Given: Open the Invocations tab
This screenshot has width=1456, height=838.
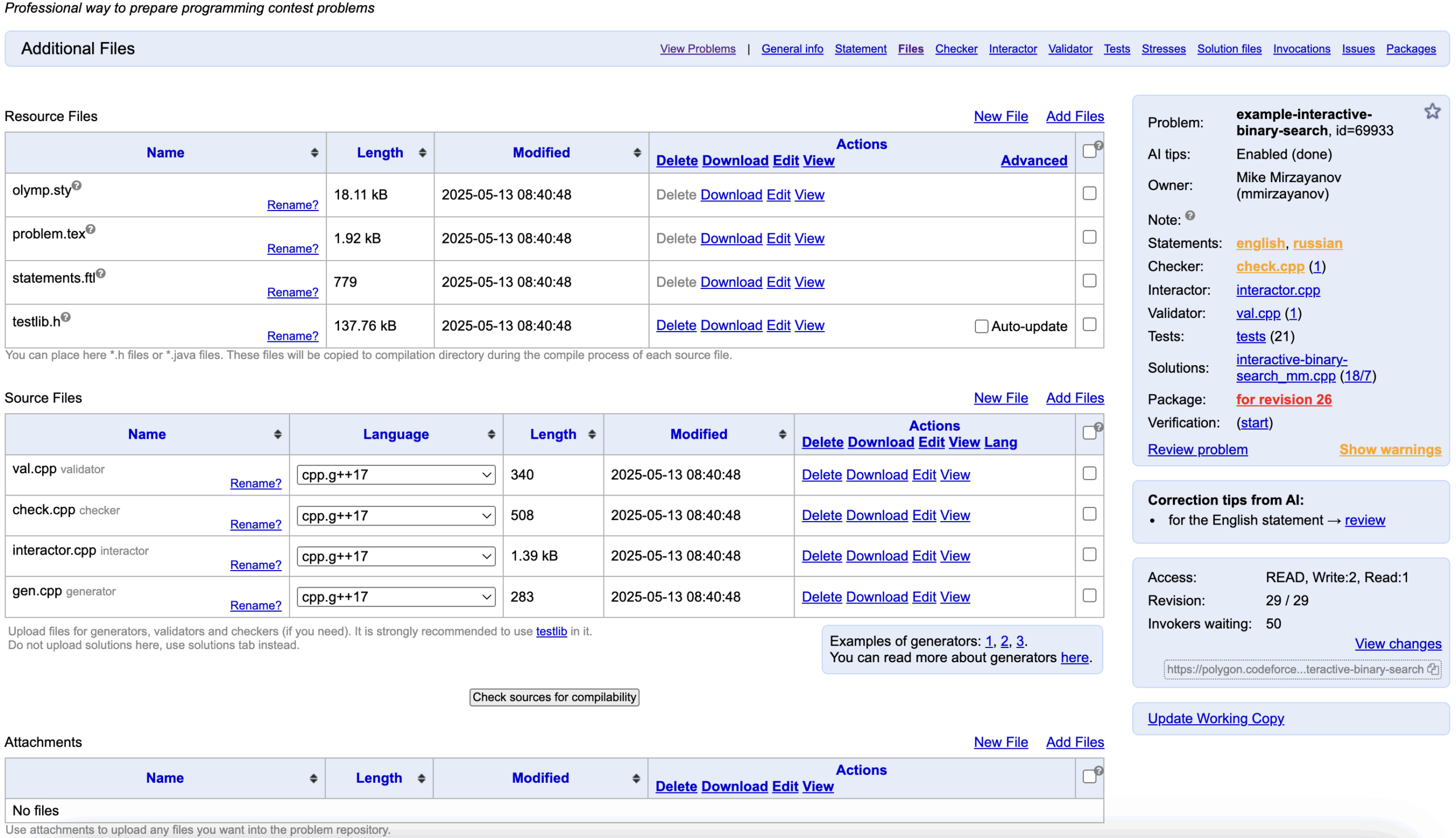Looking at the screenshot, I should (1301, 49).
